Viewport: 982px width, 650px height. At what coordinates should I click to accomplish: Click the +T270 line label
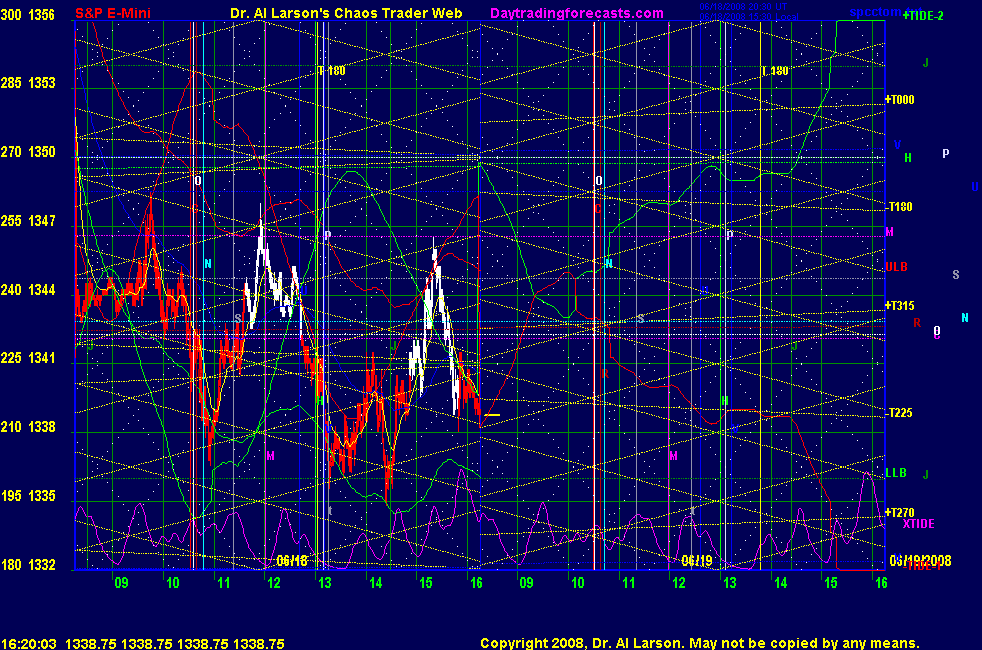[x=900, y=512]
